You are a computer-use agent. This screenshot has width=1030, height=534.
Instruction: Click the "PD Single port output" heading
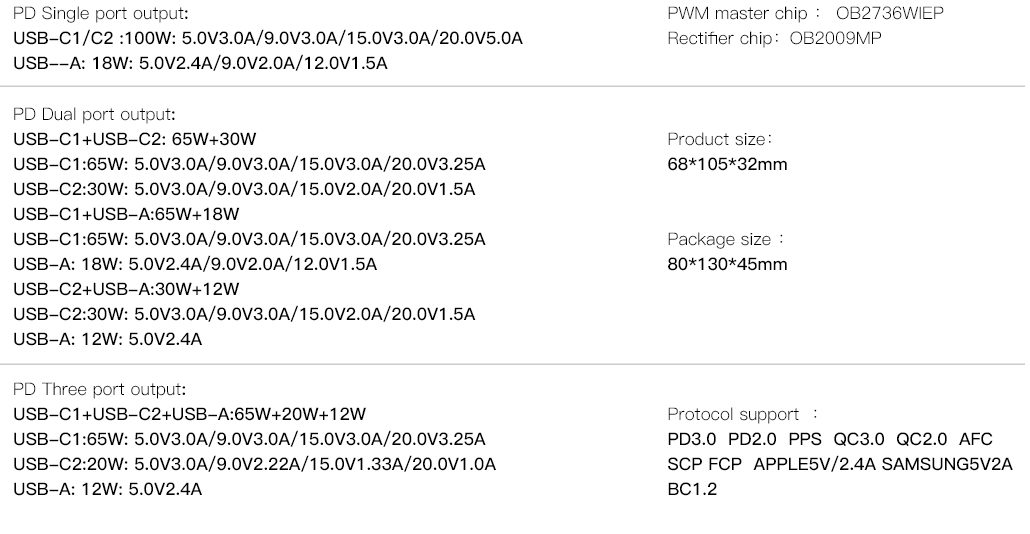pyautogui.click(x=101, y=14)
